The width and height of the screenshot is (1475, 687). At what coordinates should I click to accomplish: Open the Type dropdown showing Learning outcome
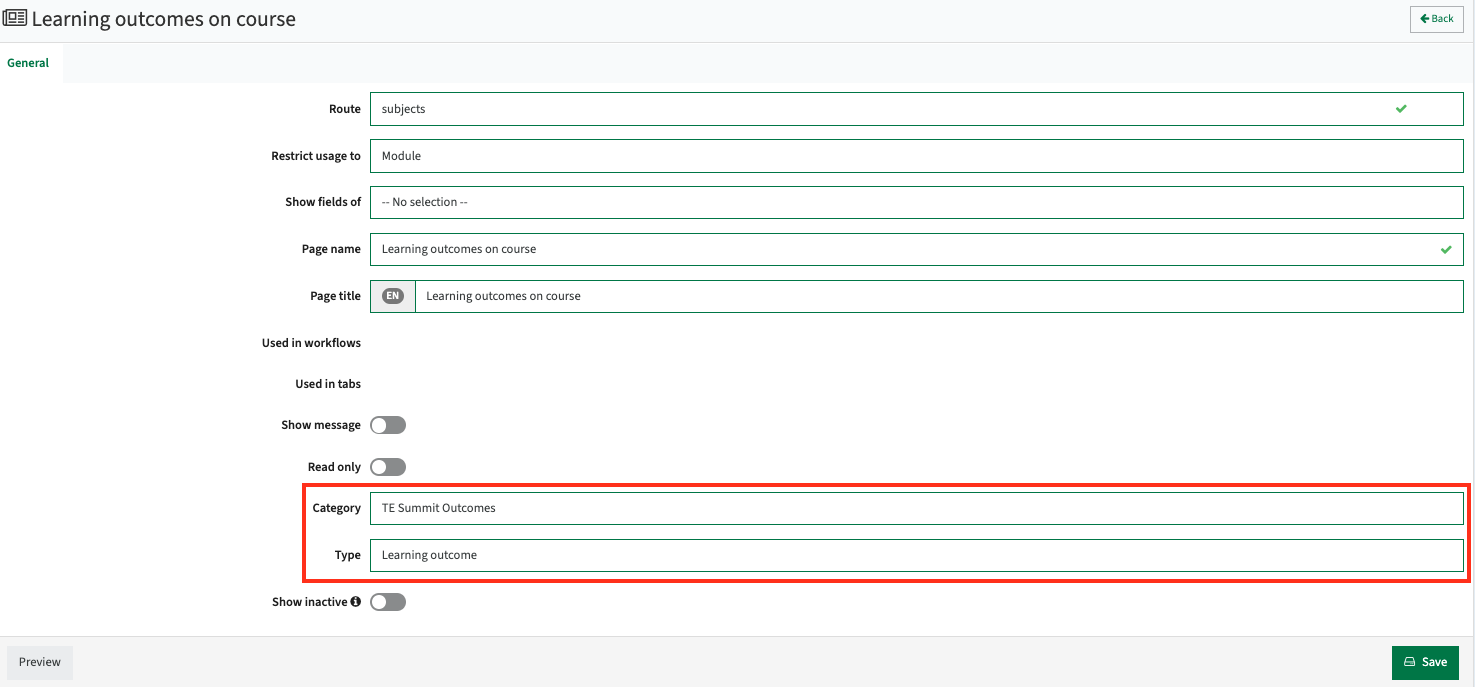pyautogui.click(x=916, y=555)
